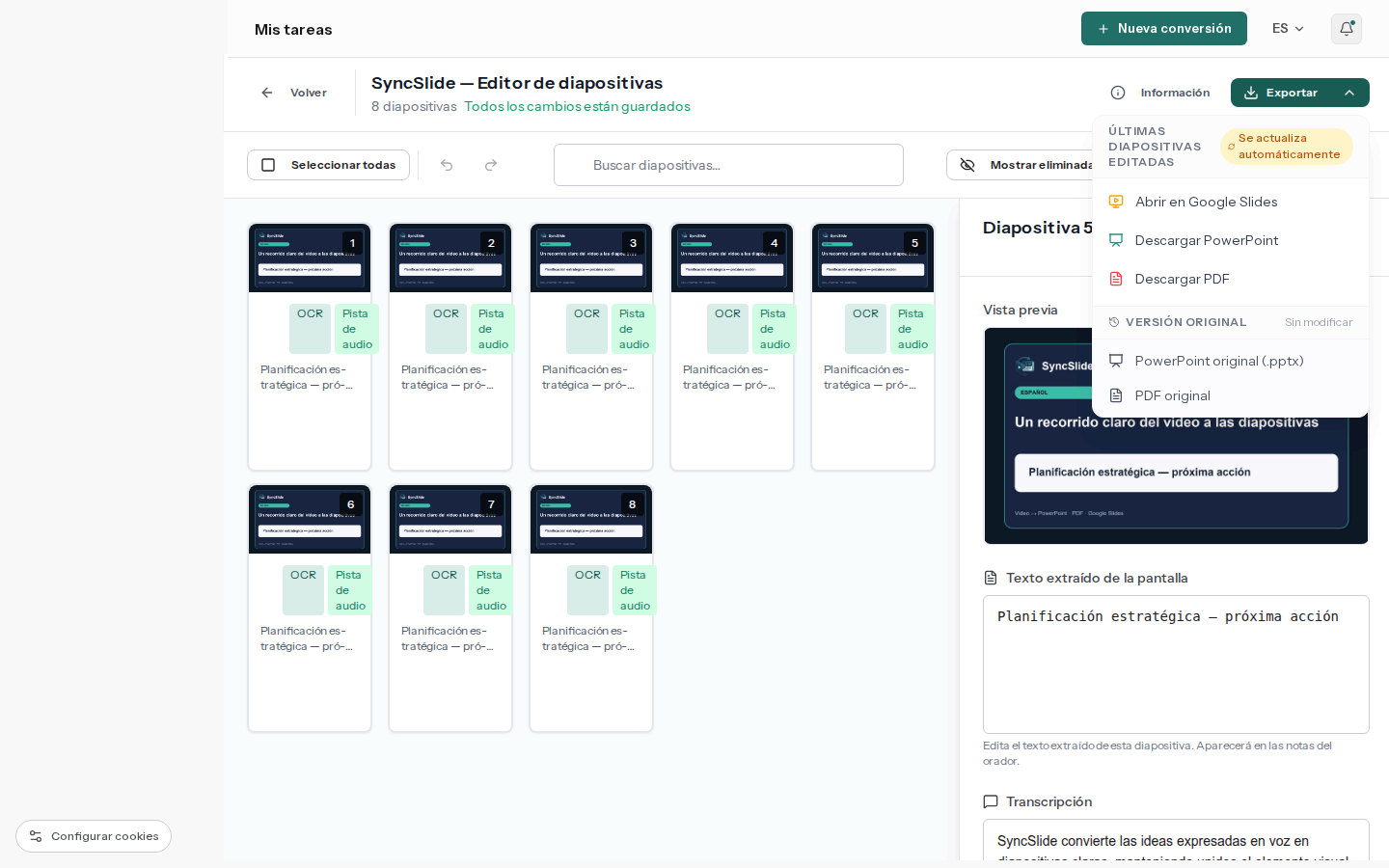The height and width of the screenshot is (868, 1389).
Task: Click the download icon on Exportar button
Action: click(x=1251, y=93)
